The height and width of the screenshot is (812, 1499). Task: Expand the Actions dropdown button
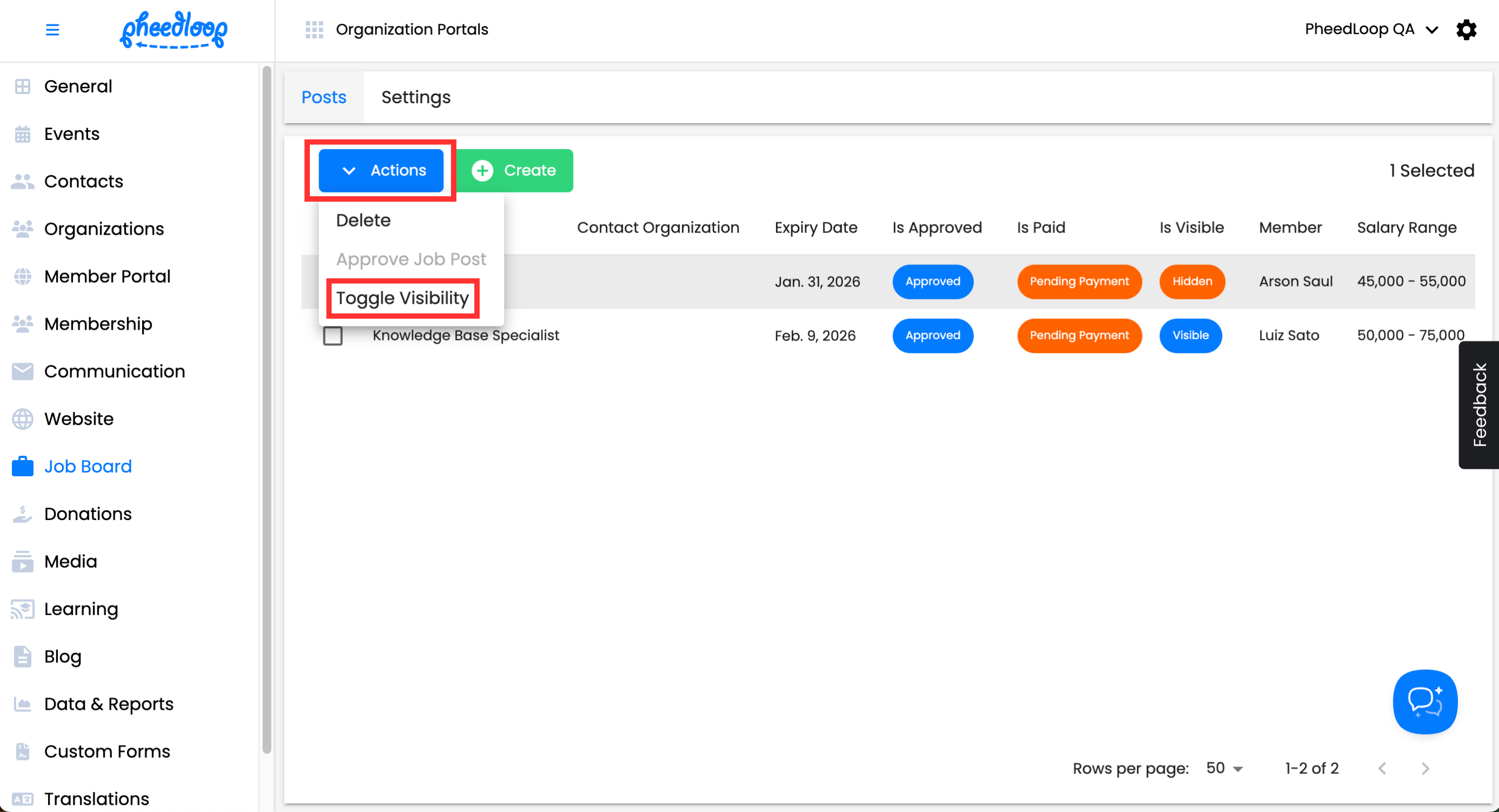381,170
